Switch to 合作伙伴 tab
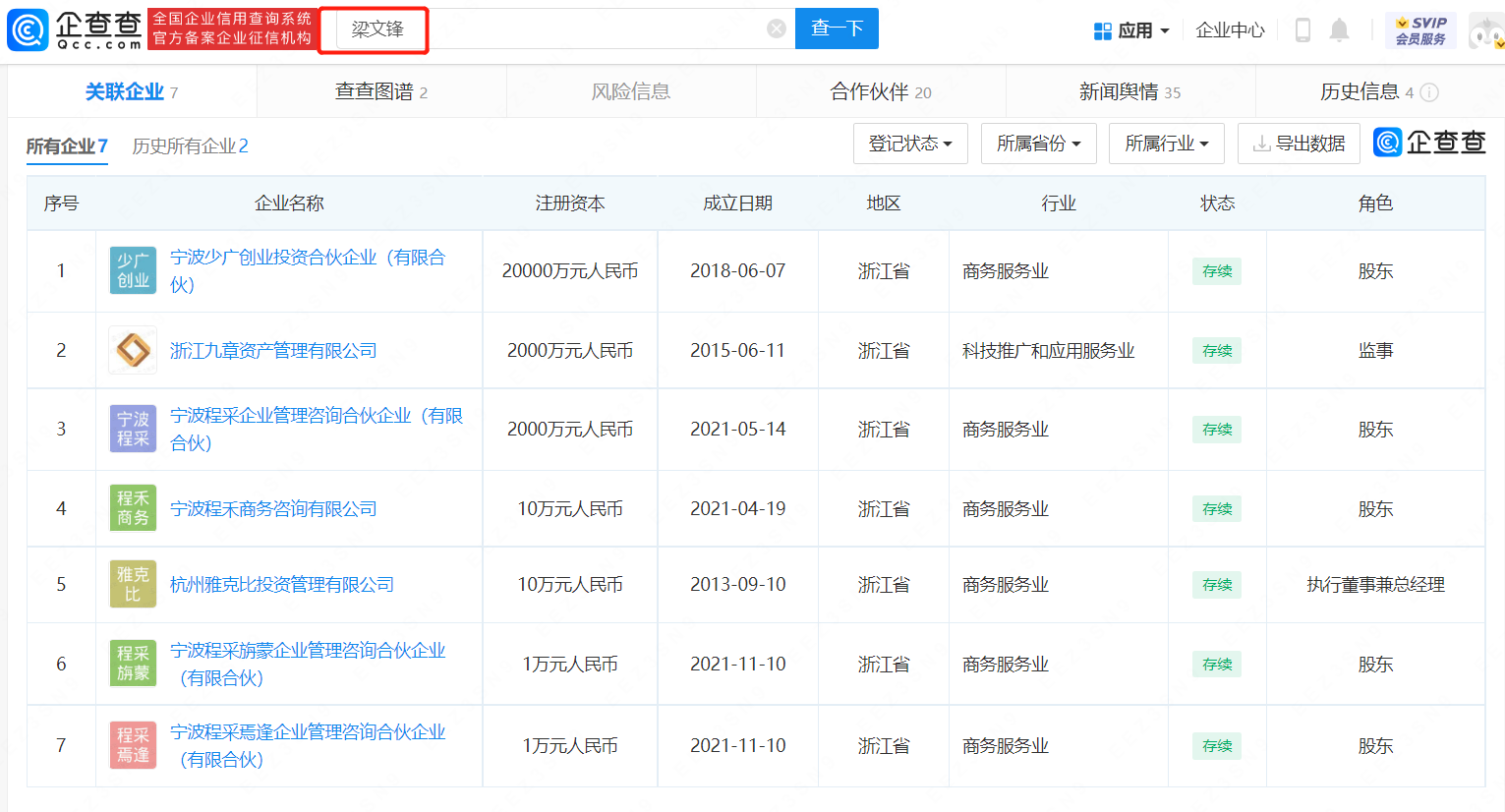 (x=881, y=91)
